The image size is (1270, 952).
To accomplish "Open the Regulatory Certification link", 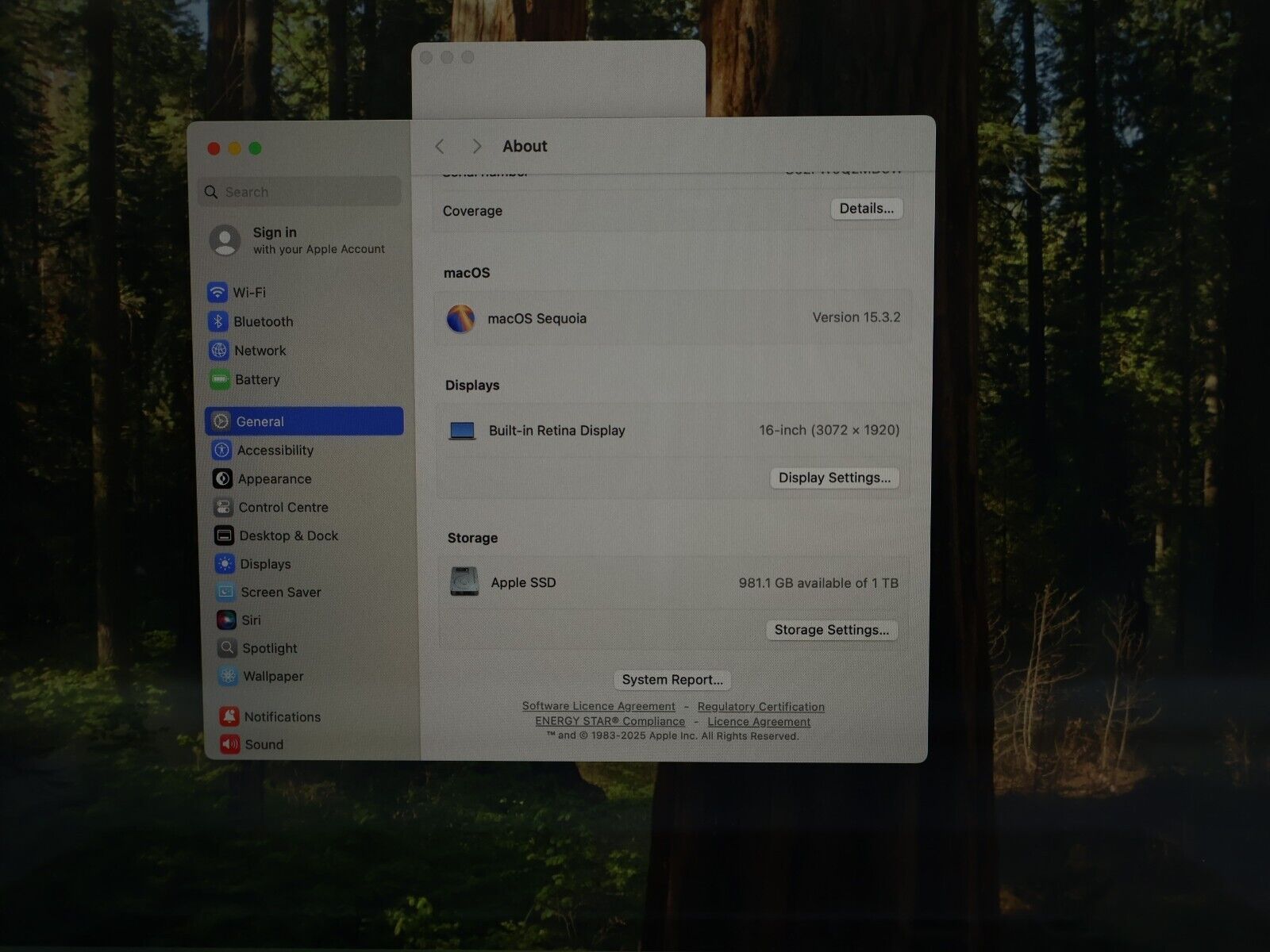I will 760,707.
